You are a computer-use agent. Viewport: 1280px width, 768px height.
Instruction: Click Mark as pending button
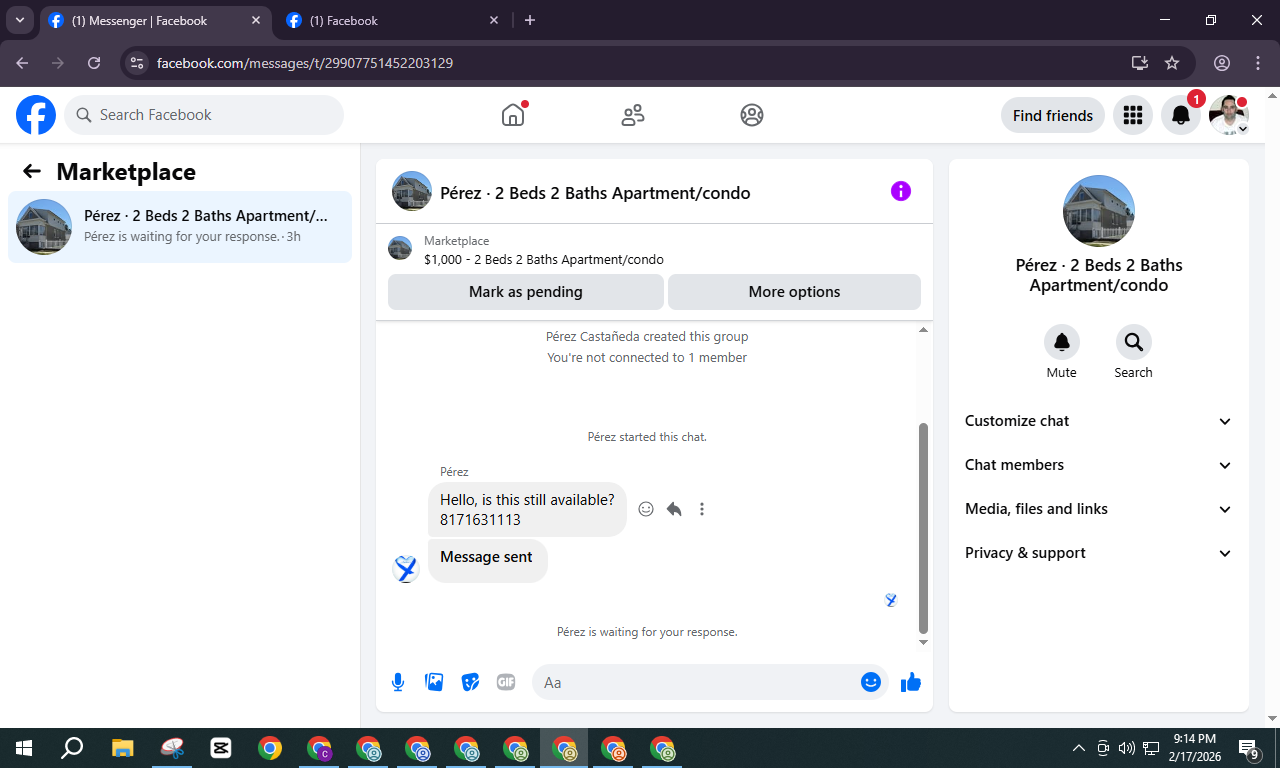pyautogui.click(x=526, y=292)
